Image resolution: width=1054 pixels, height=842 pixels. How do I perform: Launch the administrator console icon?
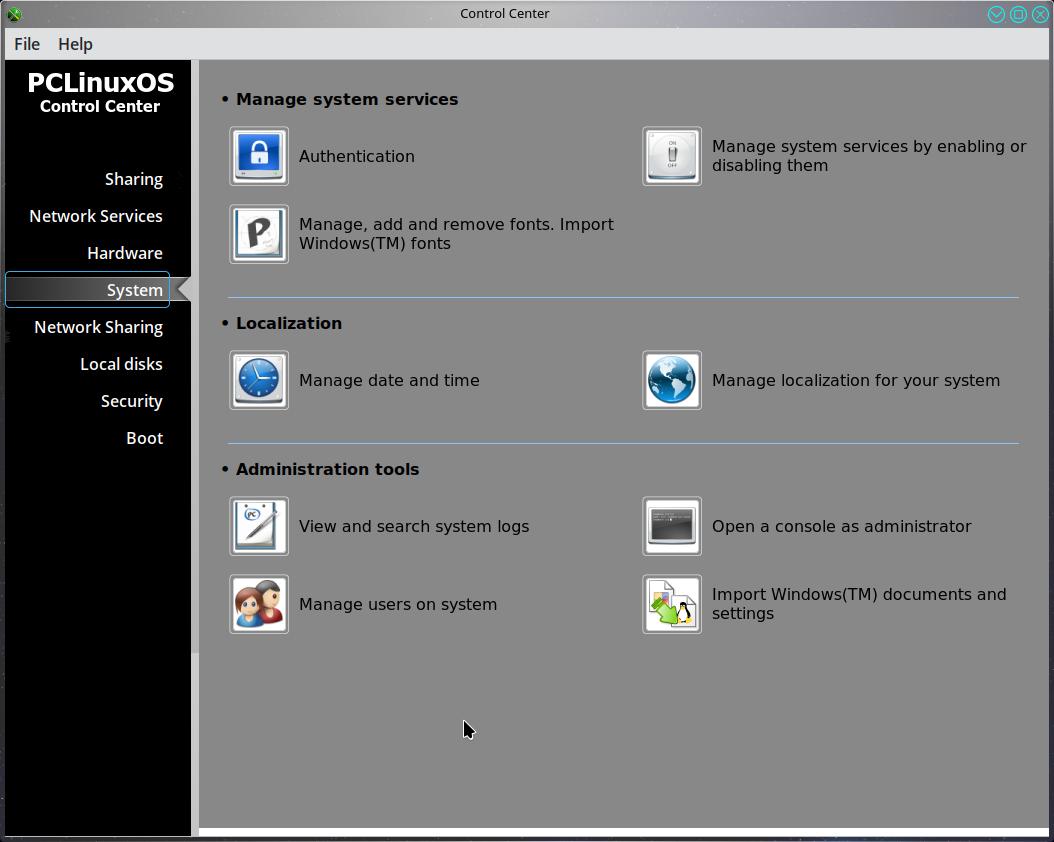pyautogui.click(x=672, y=526)
